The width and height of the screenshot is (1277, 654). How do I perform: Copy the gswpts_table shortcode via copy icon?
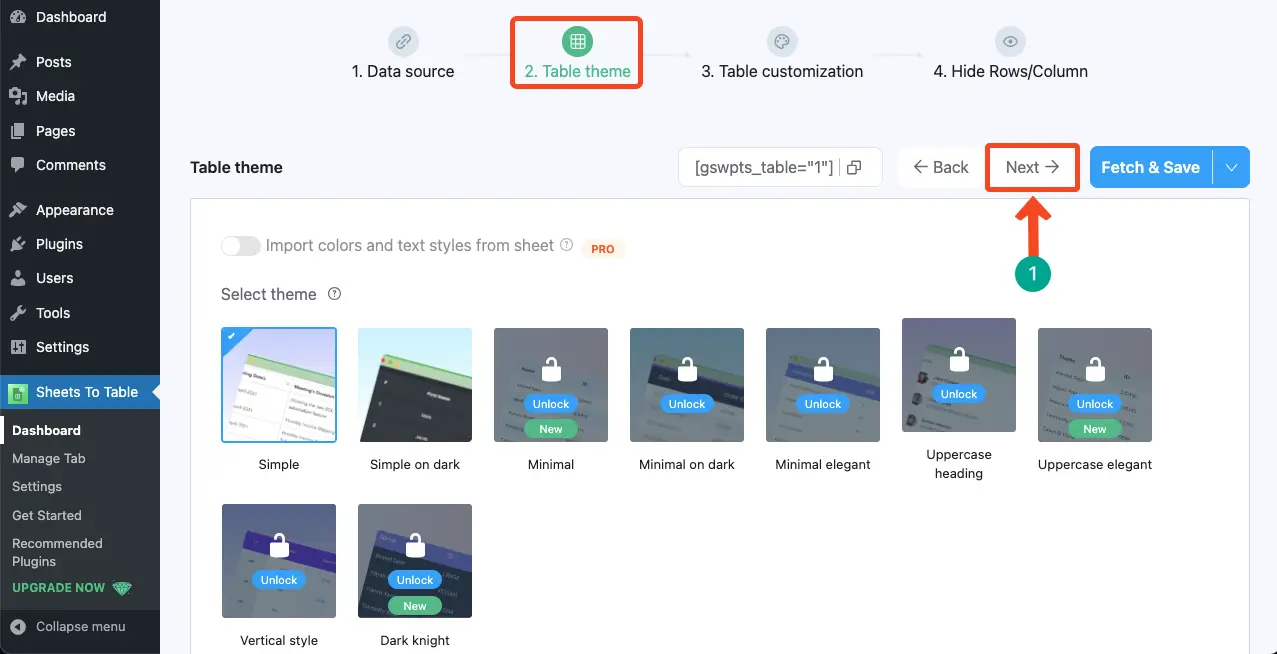coord(854,168)
